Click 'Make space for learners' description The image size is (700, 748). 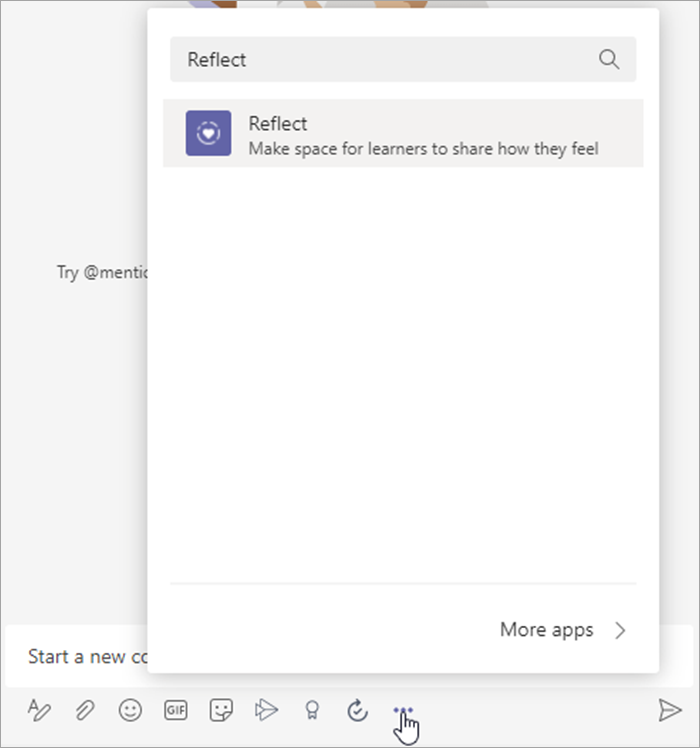(x=423, y=149)
